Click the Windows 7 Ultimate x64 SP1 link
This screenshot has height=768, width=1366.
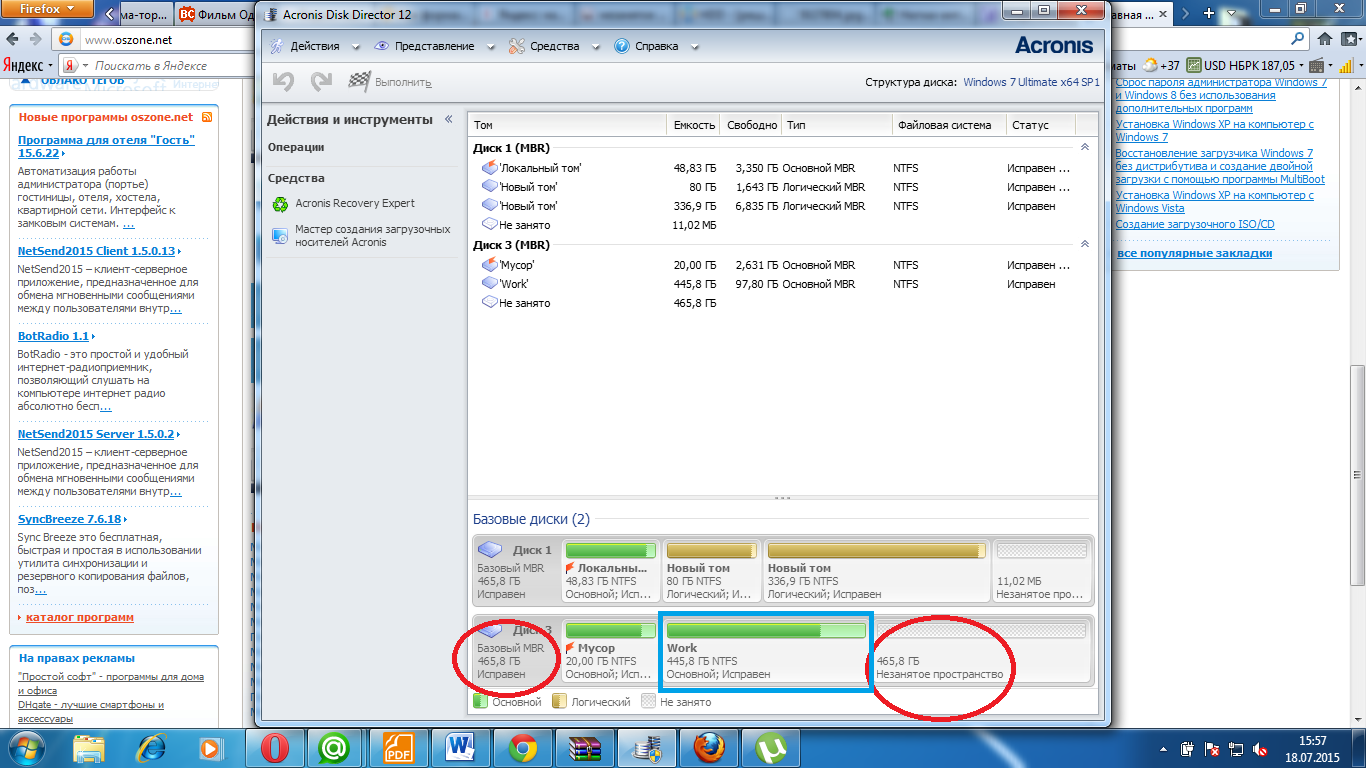click(x=1031, y=82)
